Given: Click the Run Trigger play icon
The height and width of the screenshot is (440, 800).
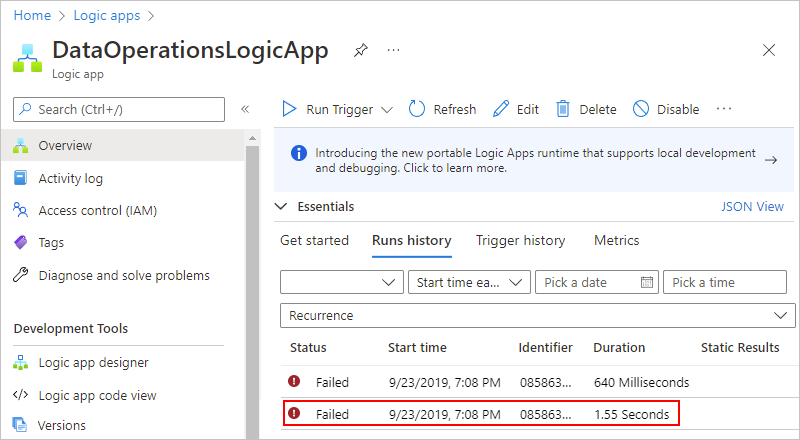Looking at the screenshot, I should 289,109.
